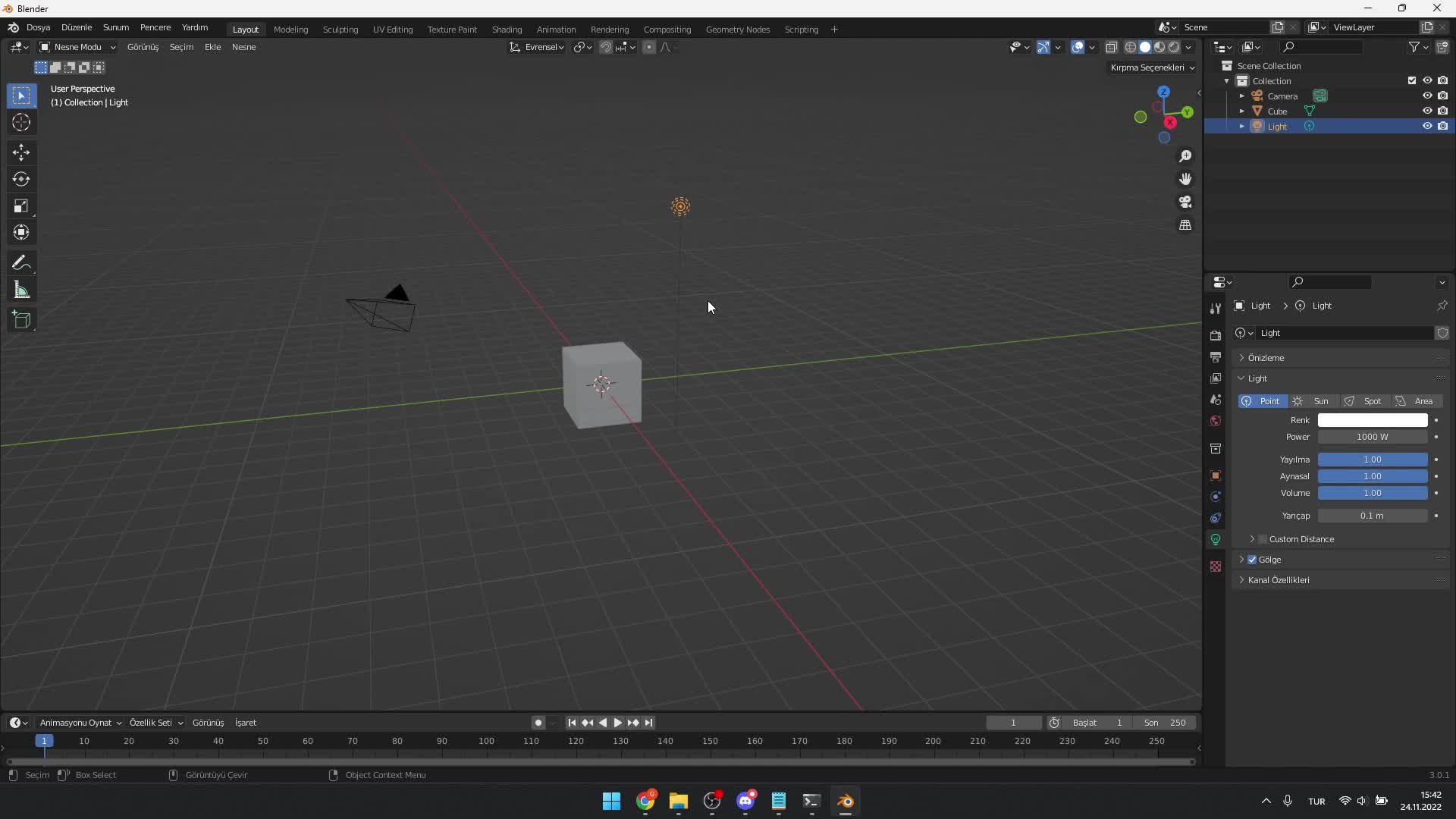Drag the Power value slider
This screenshot has width=1456, height=819.
pos(1373,436)
